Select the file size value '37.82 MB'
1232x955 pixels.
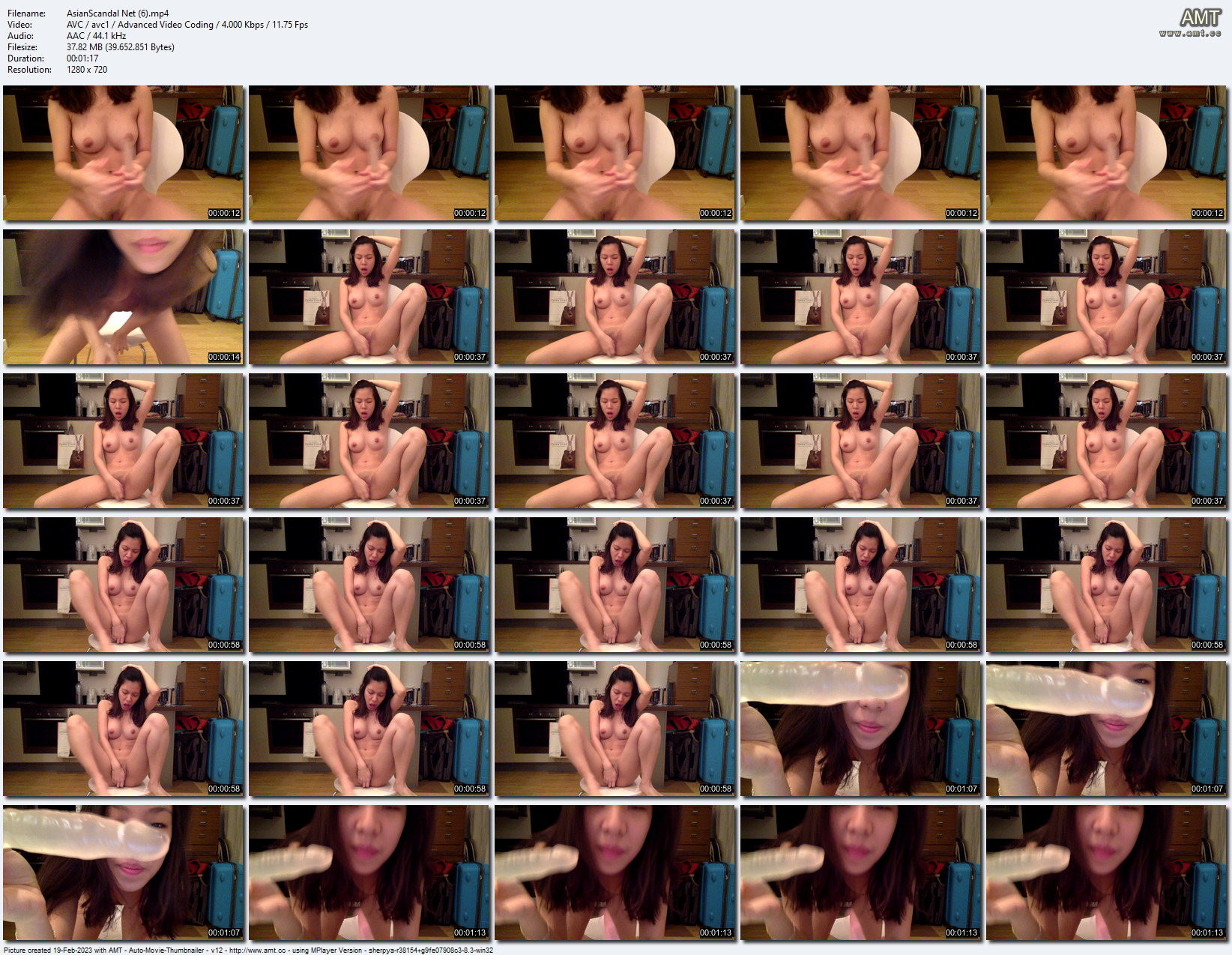pos(85,47)
